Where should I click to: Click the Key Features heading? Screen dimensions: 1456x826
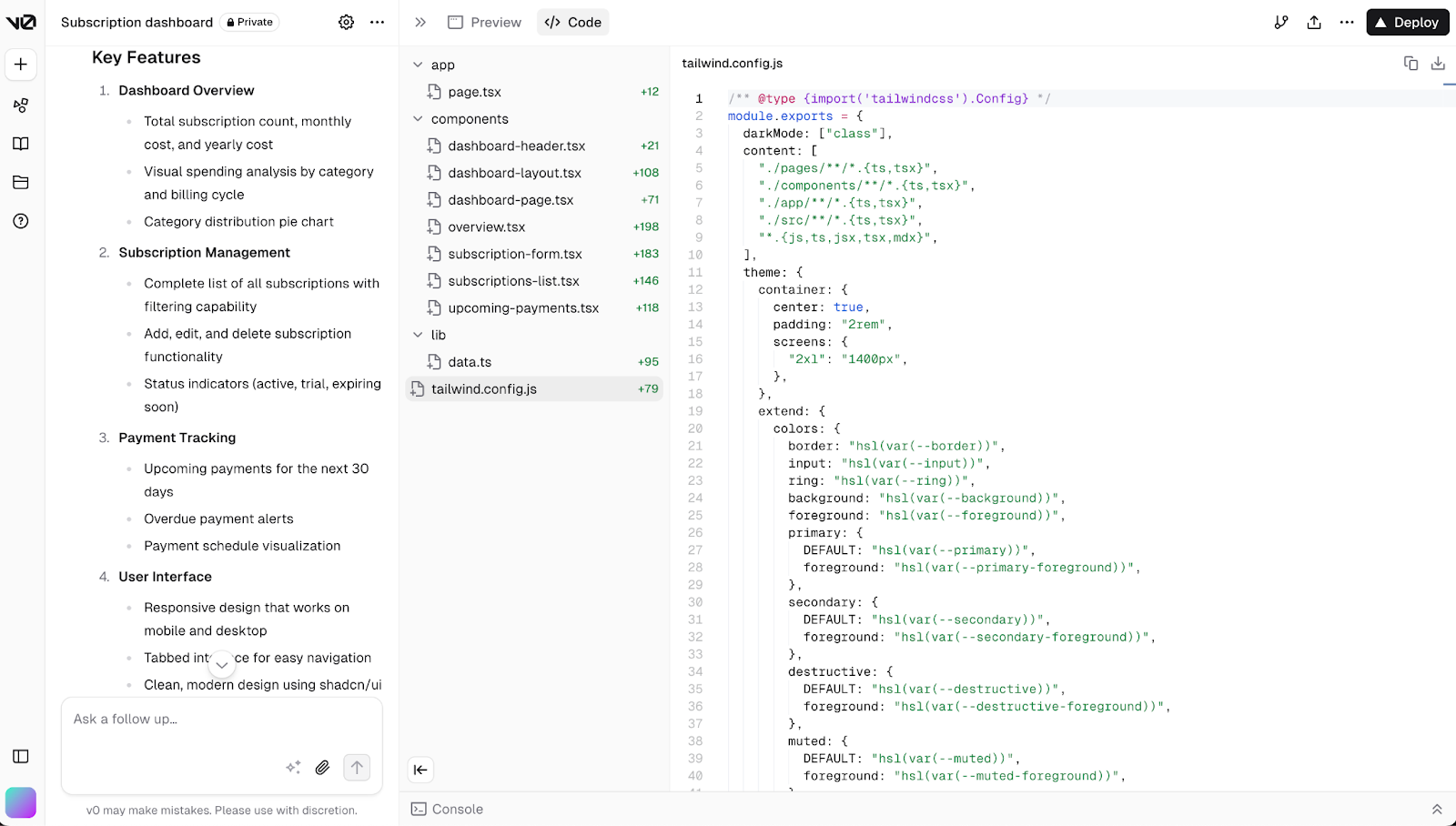(147, 57)
